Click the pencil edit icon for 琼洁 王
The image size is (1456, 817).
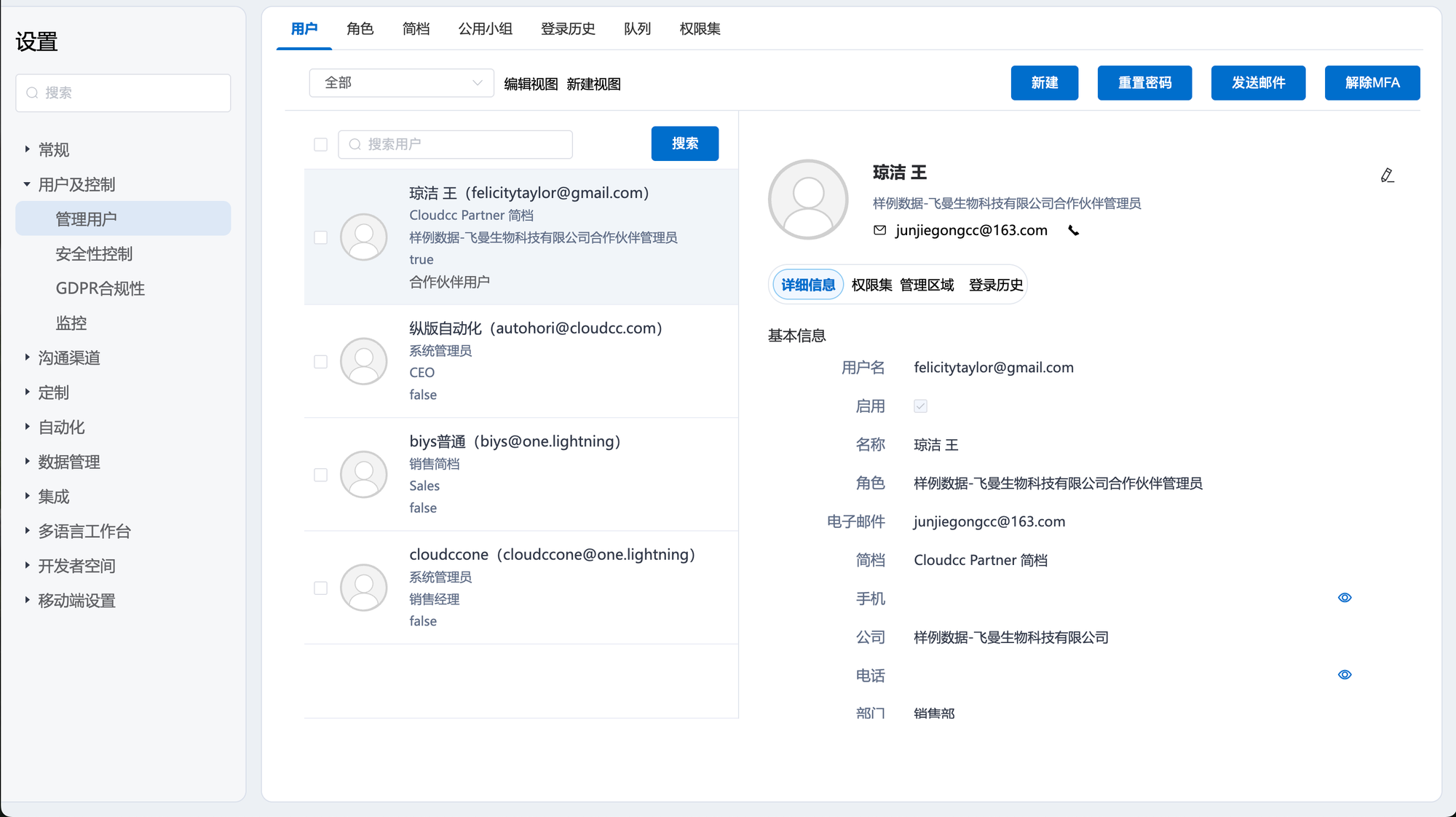click(1387, 175)
